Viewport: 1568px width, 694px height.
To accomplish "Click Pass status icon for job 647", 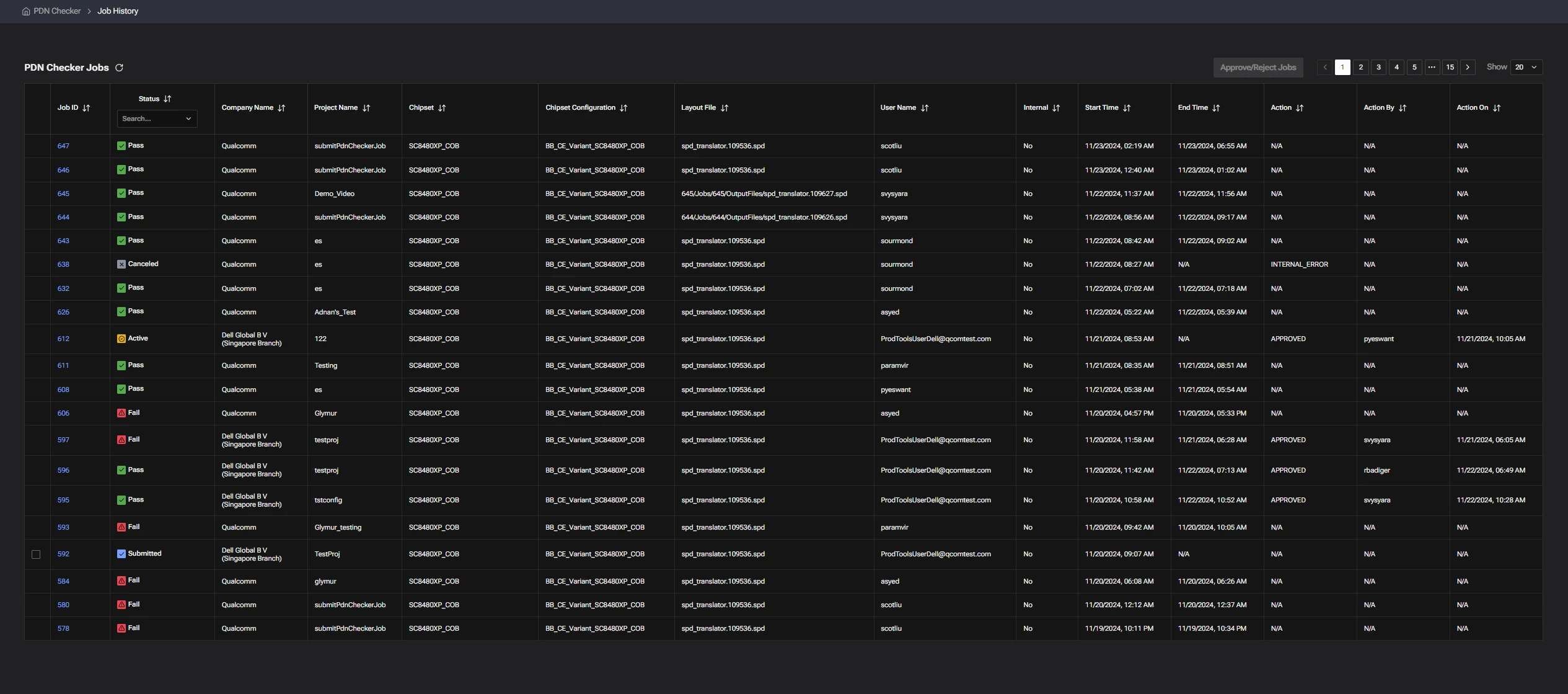I will [x=121, y=146].
